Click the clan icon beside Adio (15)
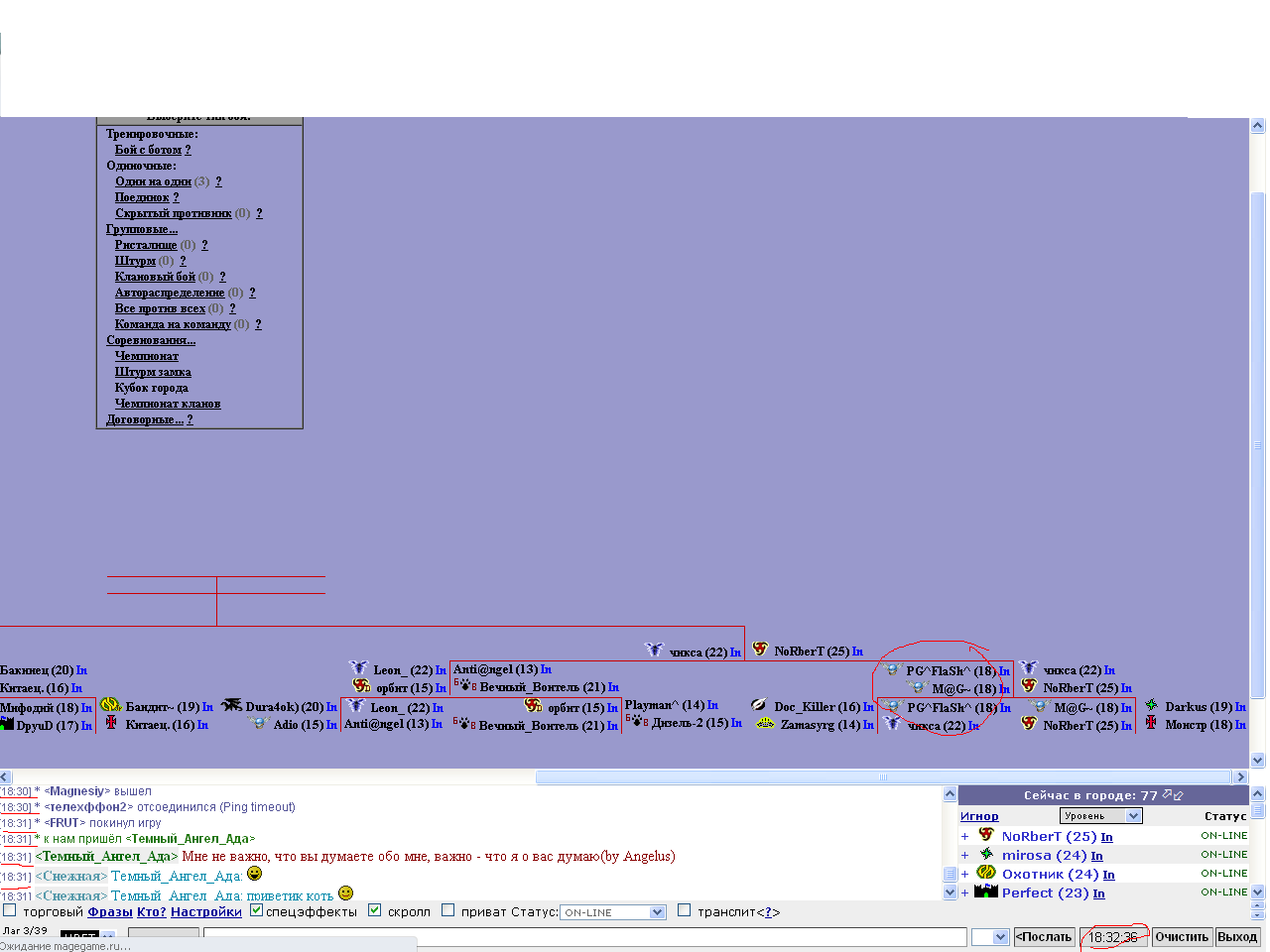Viewport: 1270px width, 952px height. pos(259,724)
